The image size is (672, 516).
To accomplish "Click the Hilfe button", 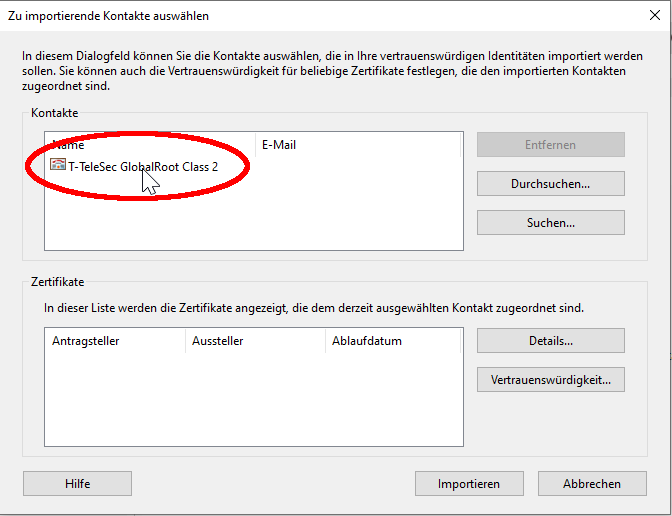I will (x=78, y=484).
